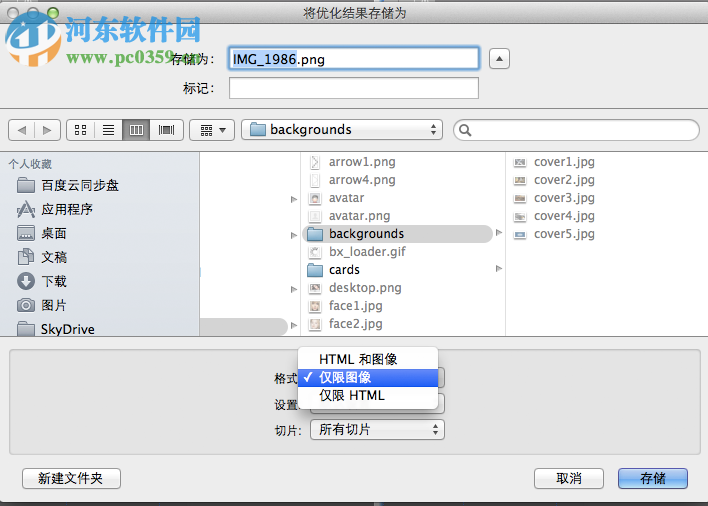Viewport: 708px width, 506px height.
Task: Switch to list view mode
Action: pos(108,130)
